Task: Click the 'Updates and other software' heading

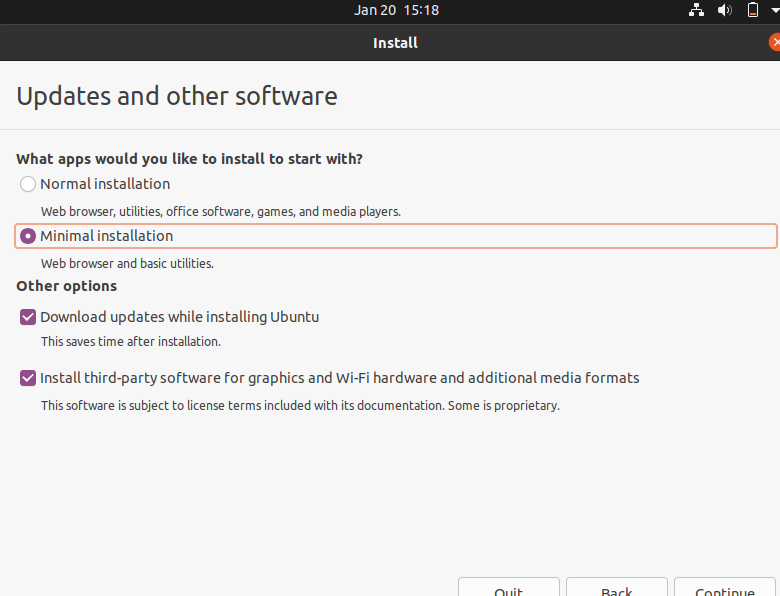Action: [x=177, y=97]
